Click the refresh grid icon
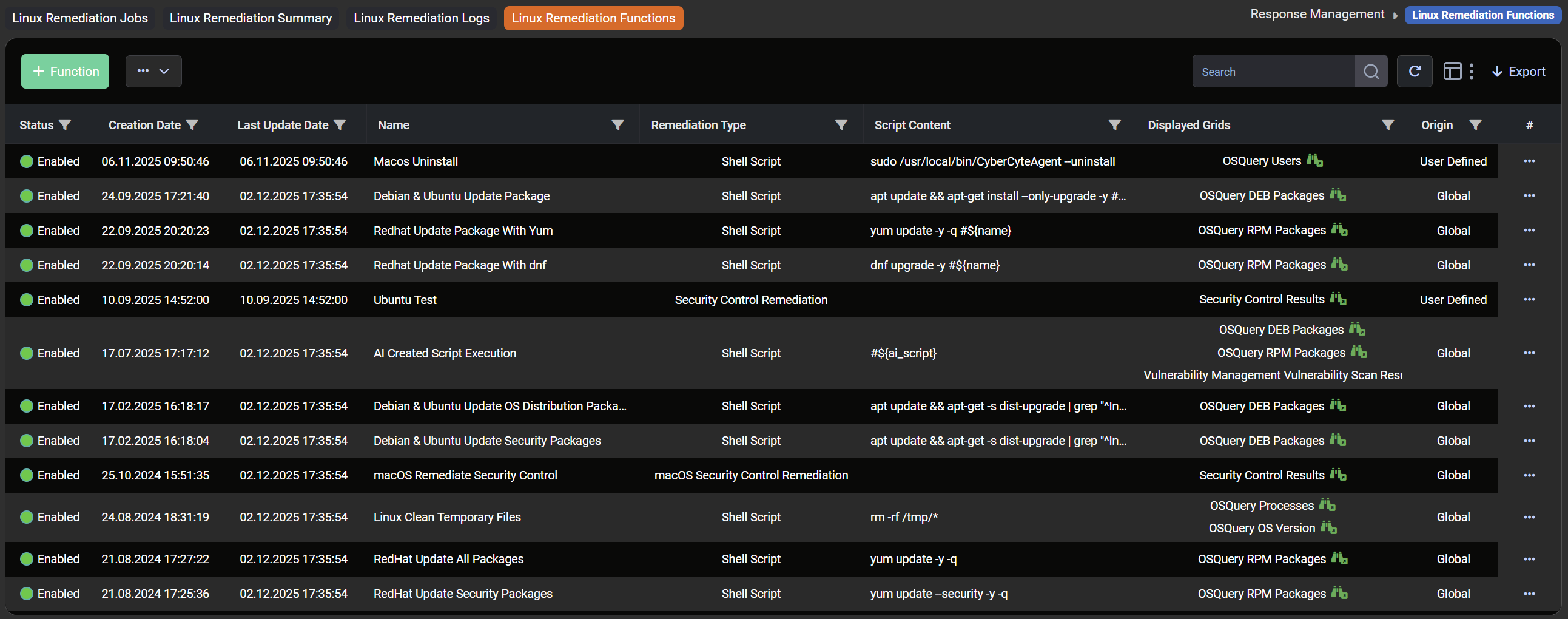This screenshot has width=1568, height=619. (x=1415, y=72)
